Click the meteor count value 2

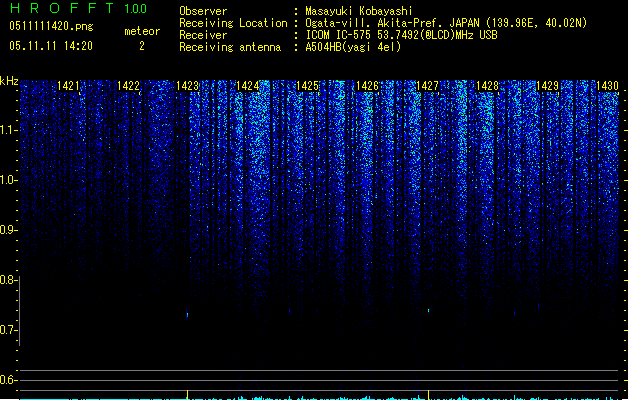[142, 46]
